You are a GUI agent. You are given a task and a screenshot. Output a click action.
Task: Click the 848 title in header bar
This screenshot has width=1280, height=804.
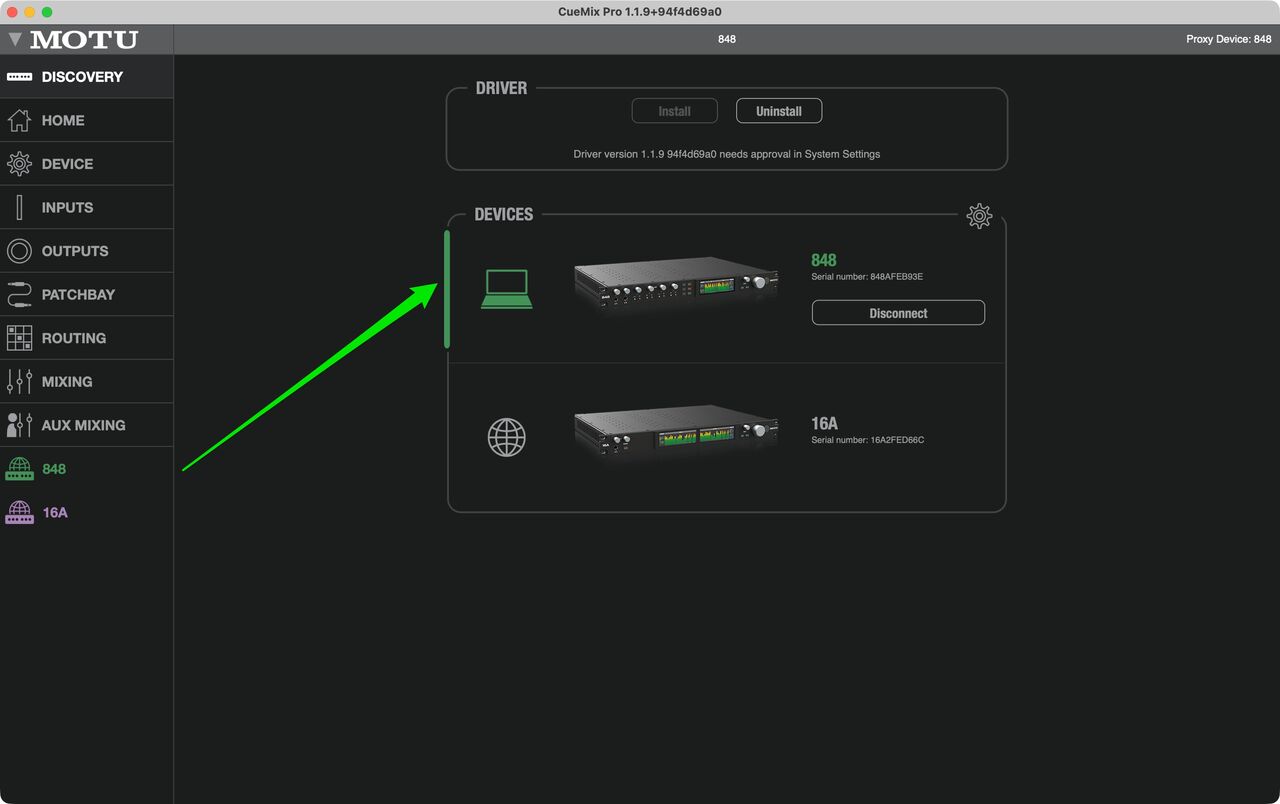coord(727,39)
